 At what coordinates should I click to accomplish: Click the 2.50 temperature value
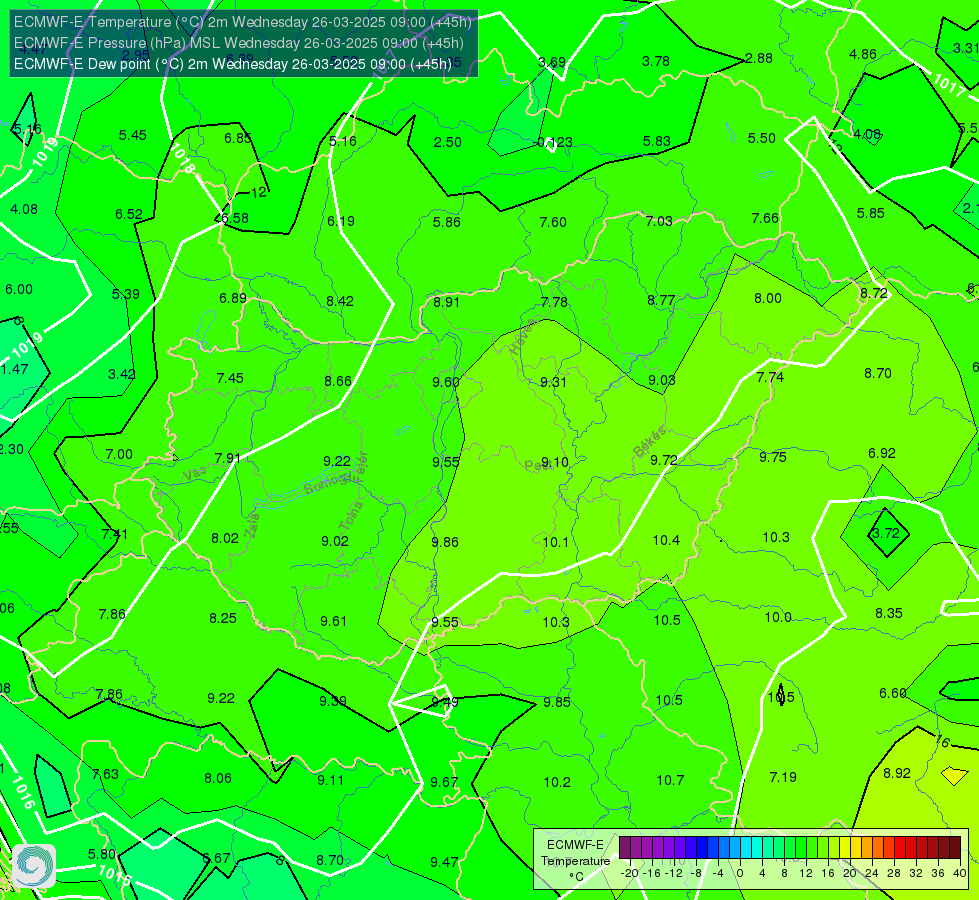[448, 142]
